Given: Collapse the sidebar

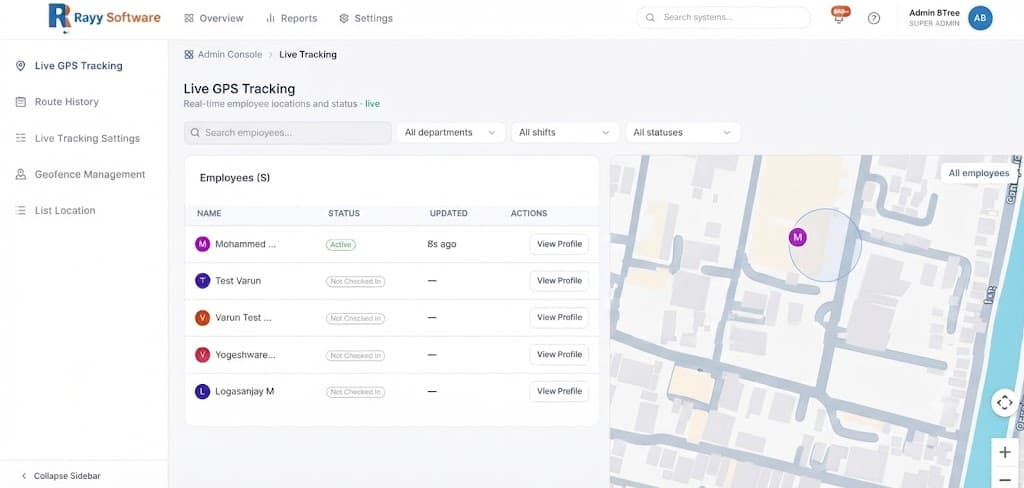Looking at the screenshot, I should pos(61,476).
